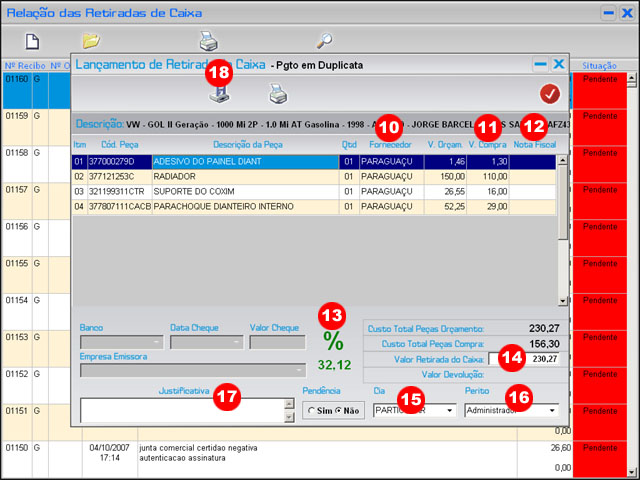Open the Perito dropdown showing Administrador
The width and height of the screenshot is (640, 480).
[552, 410]
